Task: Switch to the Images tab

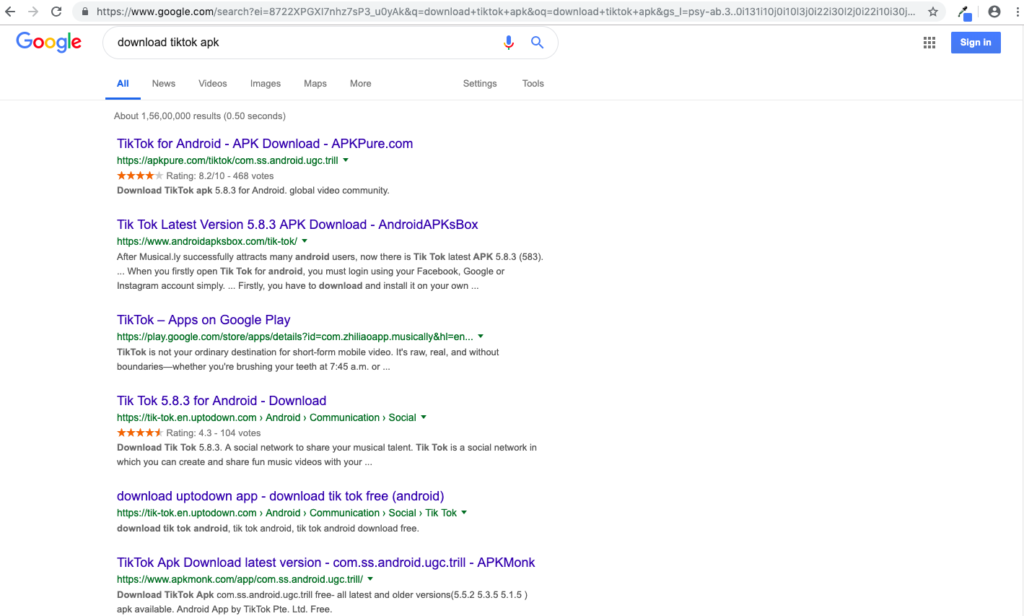Action: click(x=265, y=84)
